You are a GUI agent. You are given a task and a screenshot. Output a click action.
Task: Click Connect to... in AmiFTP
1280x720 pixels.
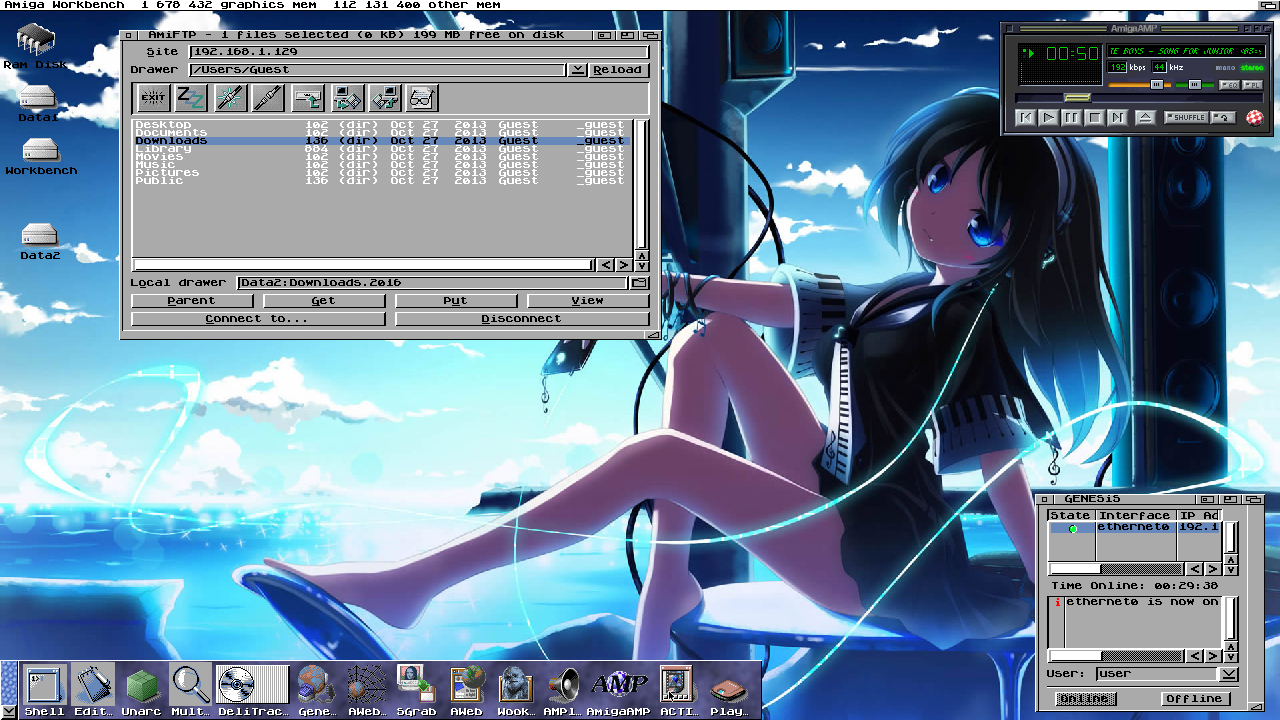coord(257,319)
